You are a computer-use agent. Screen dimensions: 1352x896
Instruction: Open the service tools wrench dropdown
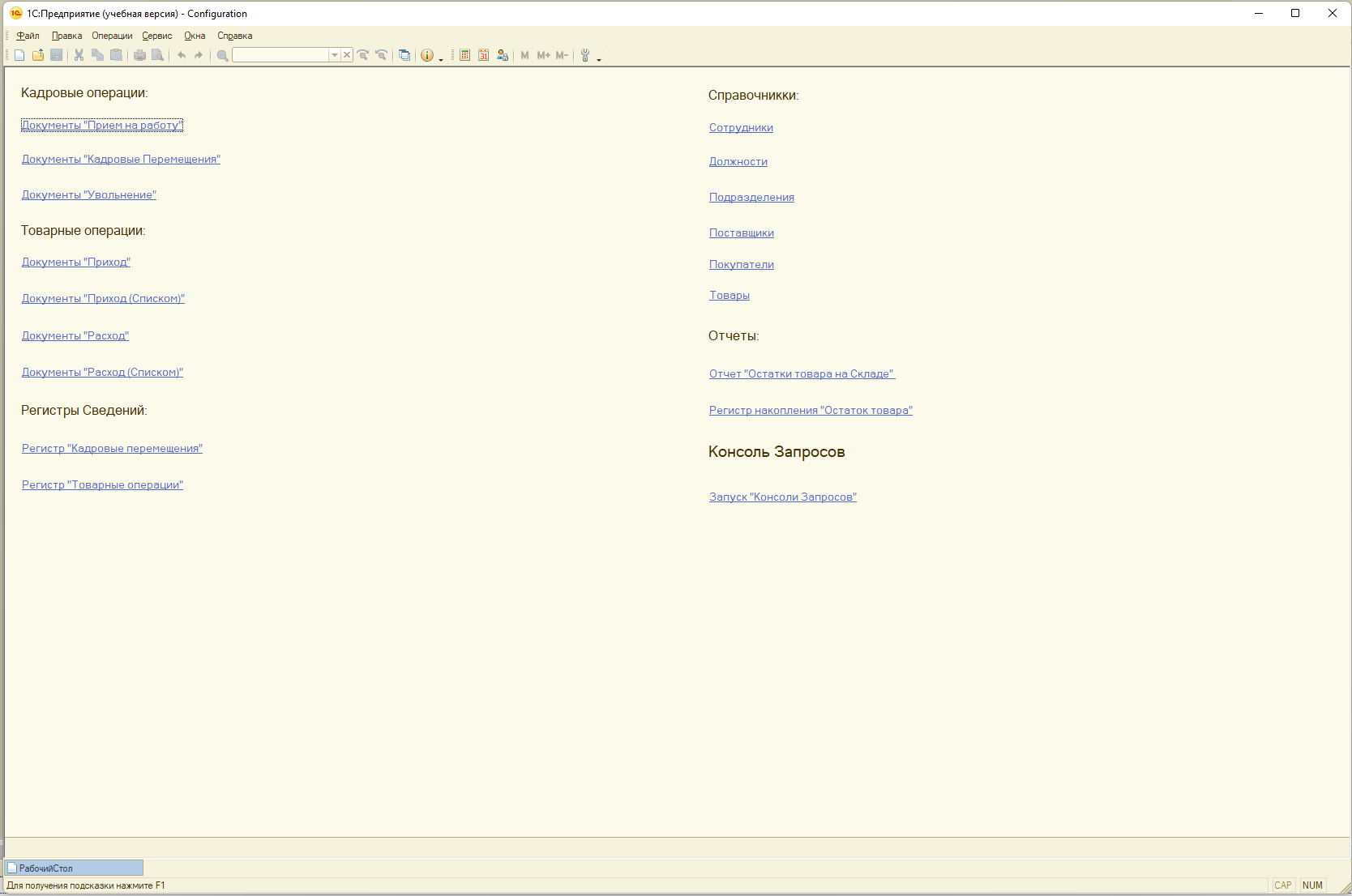[599, 59]
